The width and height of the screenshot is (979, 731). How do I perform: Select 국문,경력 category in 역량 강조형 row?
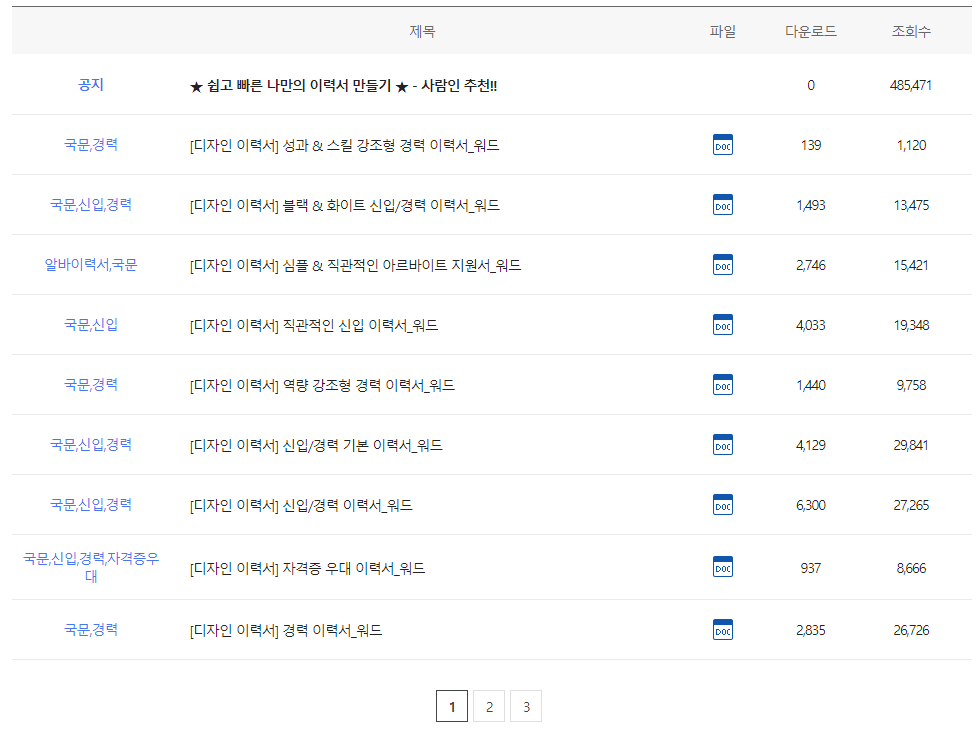tap(91, 385)
